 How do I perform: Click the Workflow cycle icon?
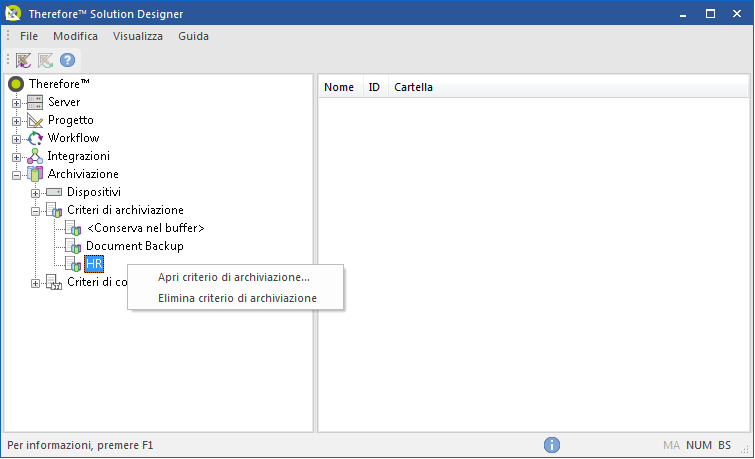tap(35, 138)
